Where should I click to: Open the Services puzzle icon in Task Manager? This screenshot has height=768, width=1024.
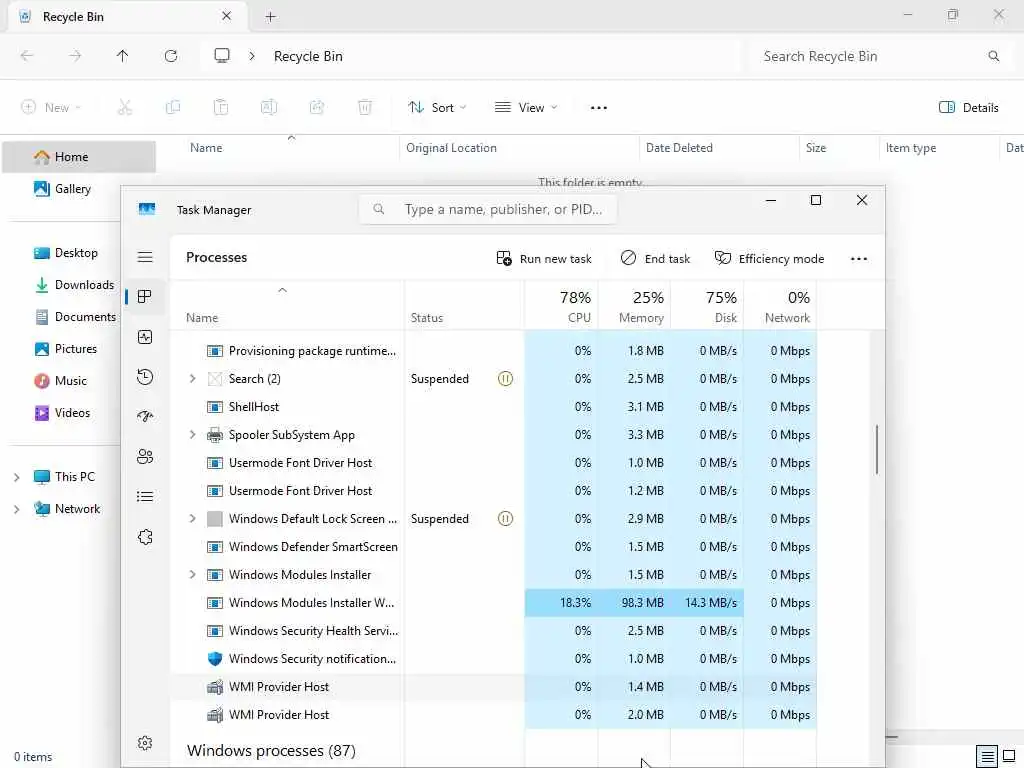(x=145, y=537)
